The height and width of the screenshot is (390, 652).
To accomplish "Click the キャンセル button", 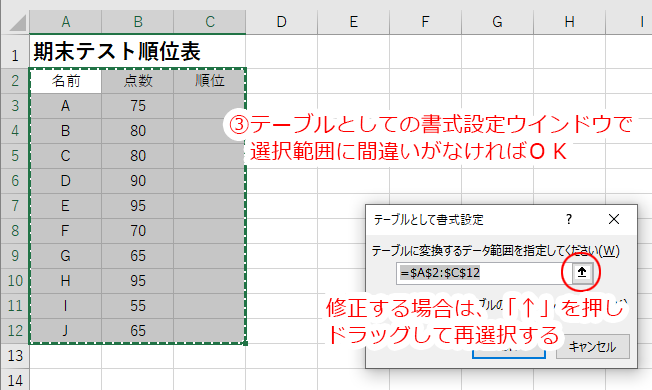I will pyautogui.click(x=593, y=347).
